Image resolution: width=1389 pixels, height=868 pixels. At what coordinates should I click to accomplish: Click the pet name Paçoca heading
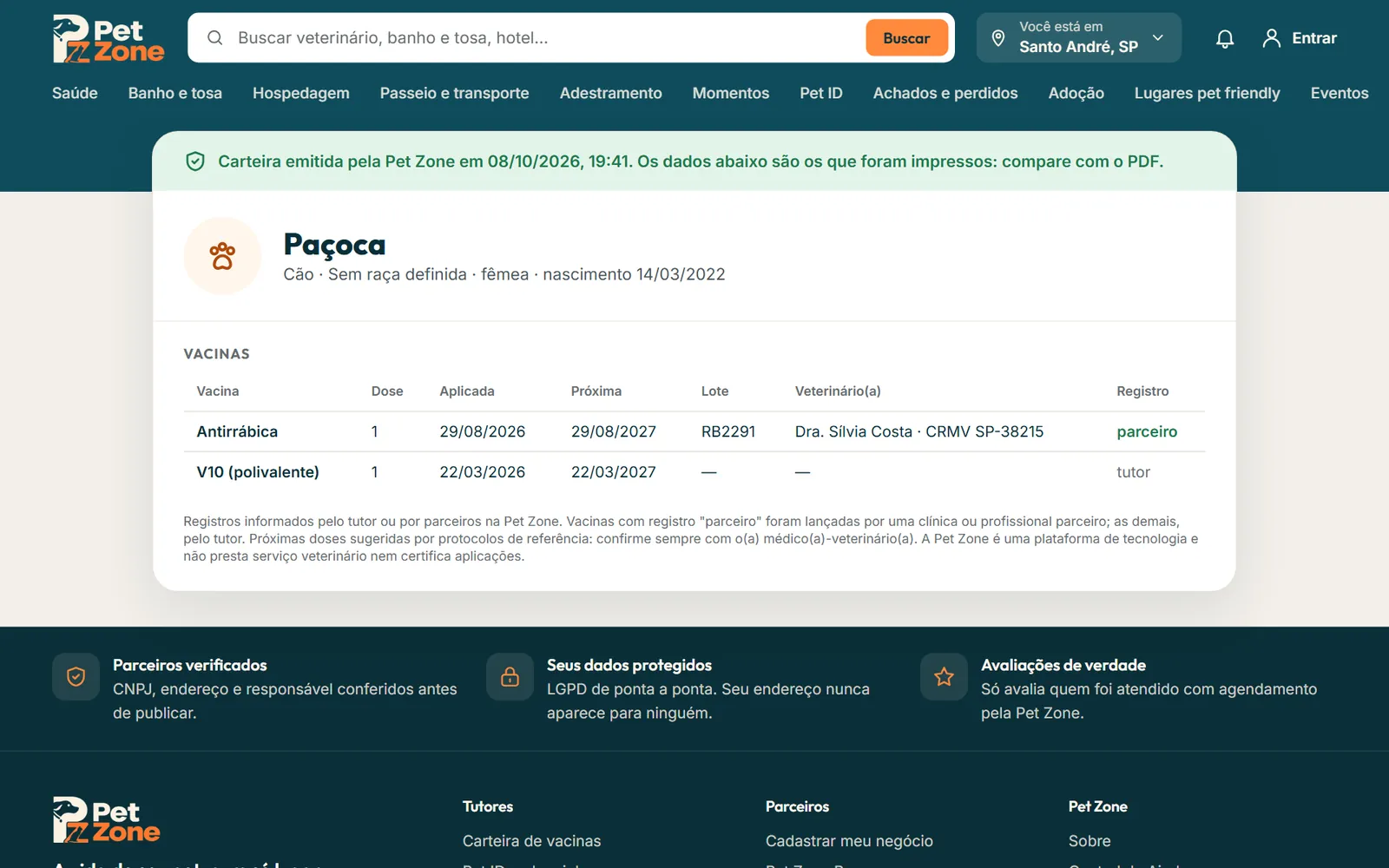coord(334,245)
